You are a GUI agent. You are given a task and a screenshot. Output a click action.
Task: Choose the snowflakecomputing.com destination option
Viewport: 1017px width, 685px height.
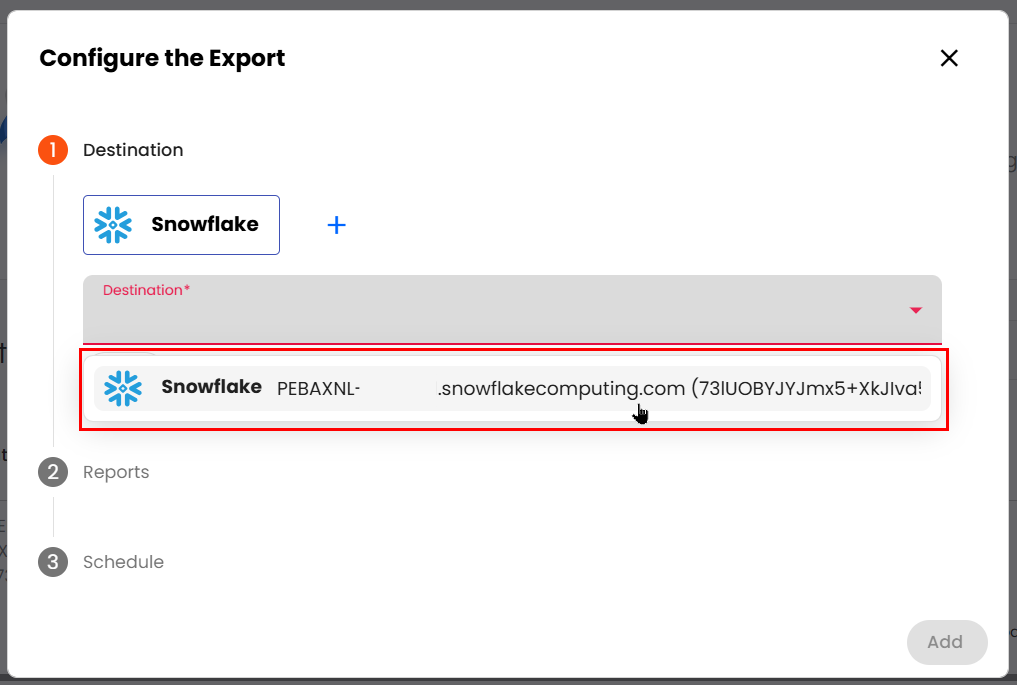click(x=560, y=388)
